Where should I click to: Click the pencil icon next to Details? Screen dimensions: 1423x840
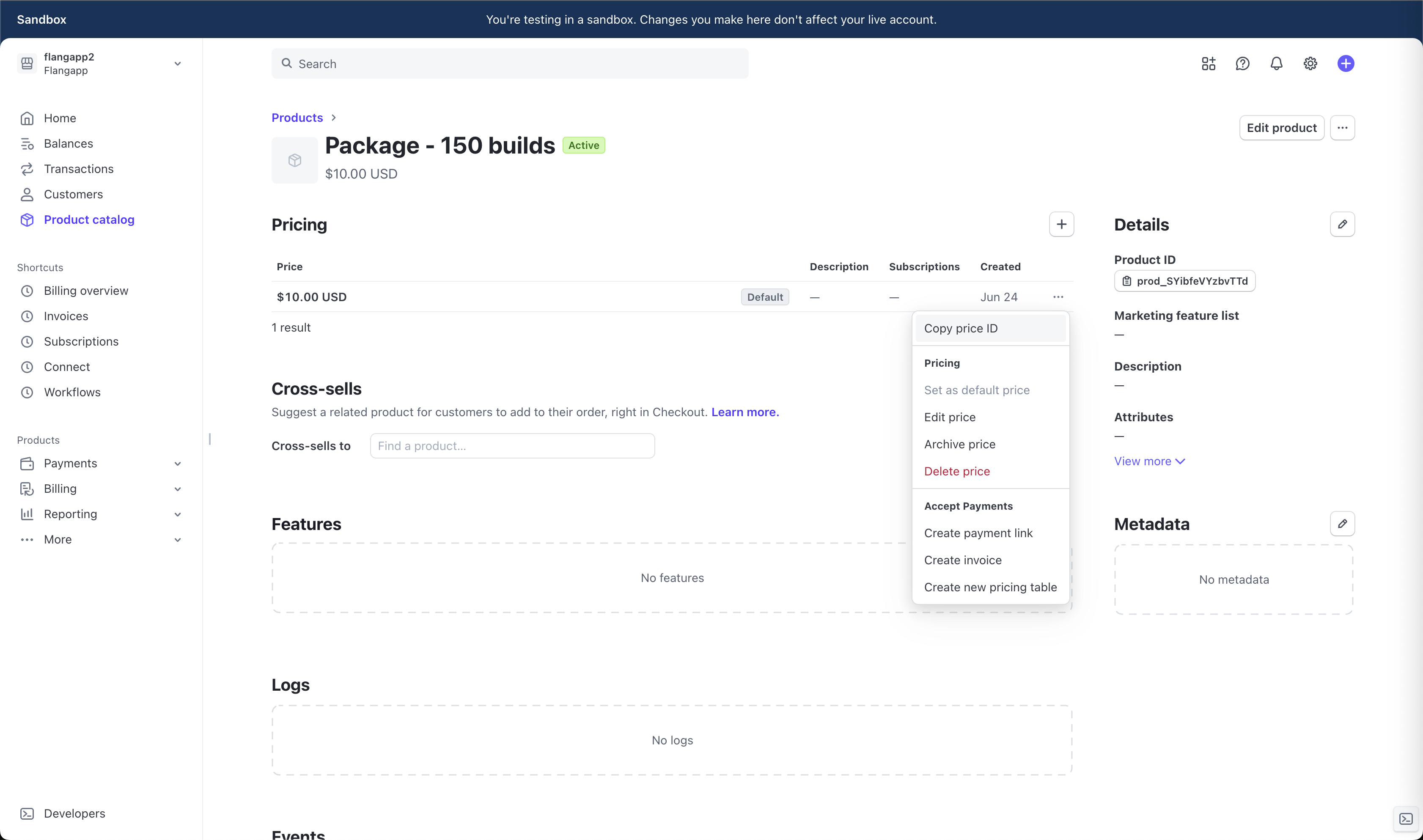1341,224
